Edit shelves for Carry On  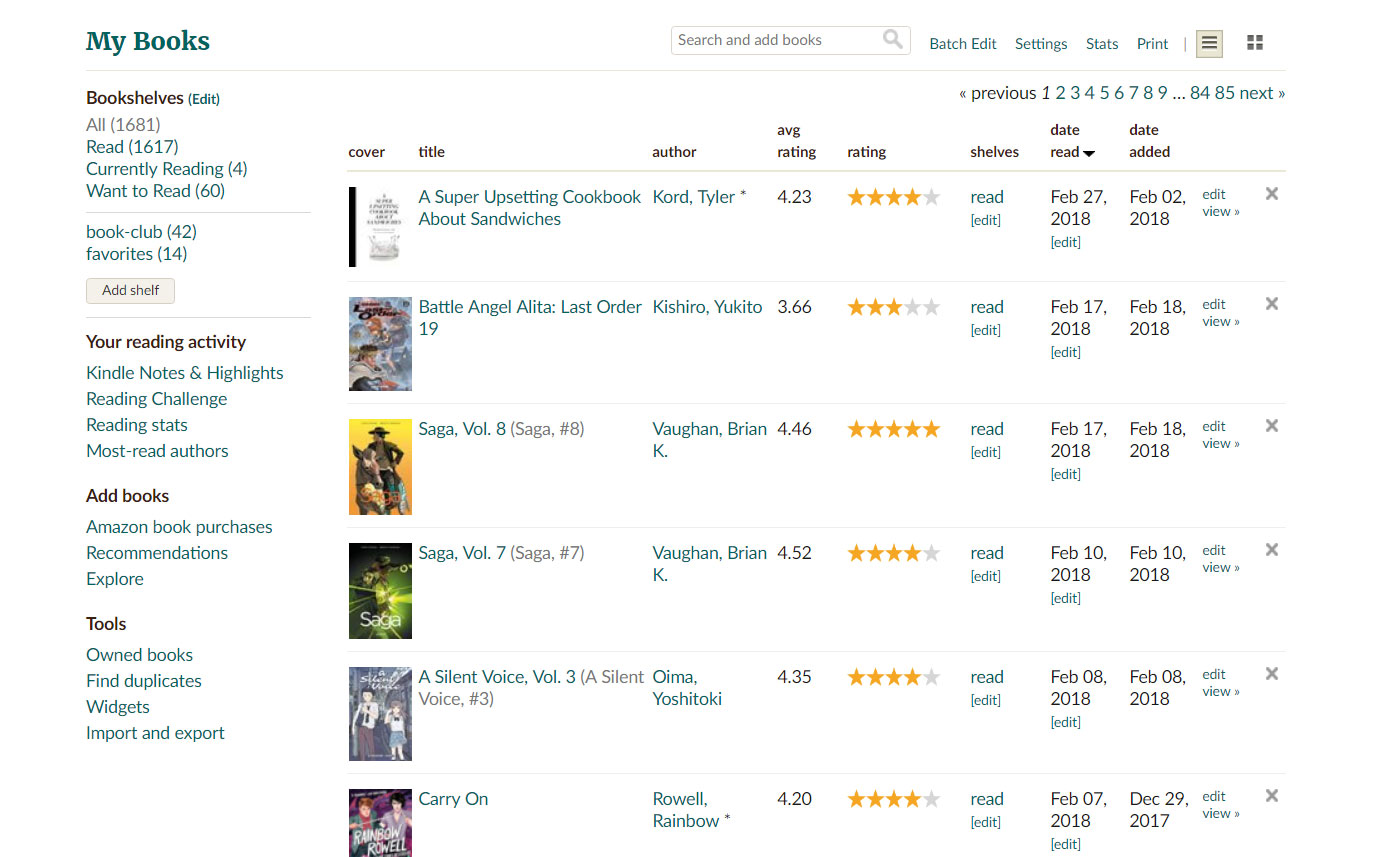pos(985,822)
